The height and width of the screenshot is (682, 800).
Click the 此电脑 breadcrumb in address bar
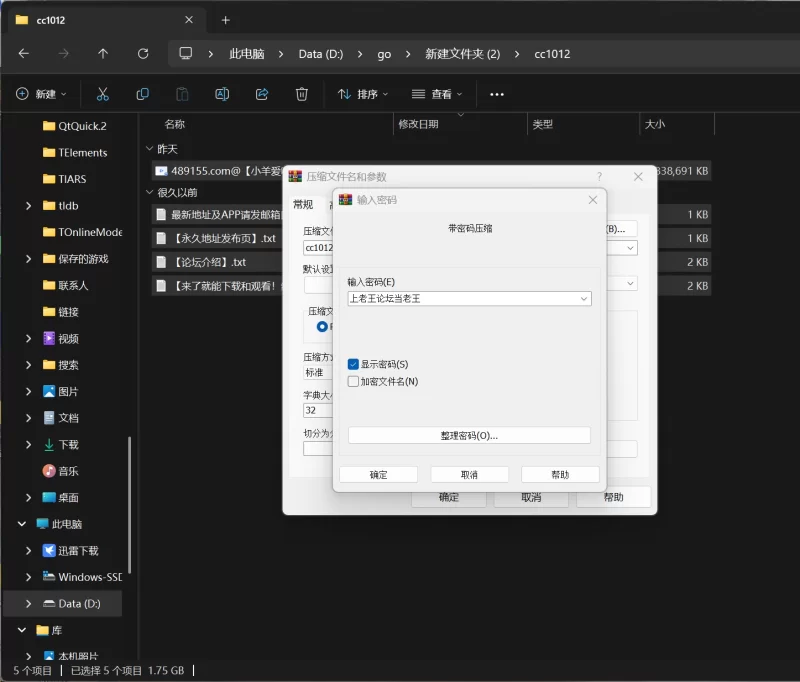[246, 54]
